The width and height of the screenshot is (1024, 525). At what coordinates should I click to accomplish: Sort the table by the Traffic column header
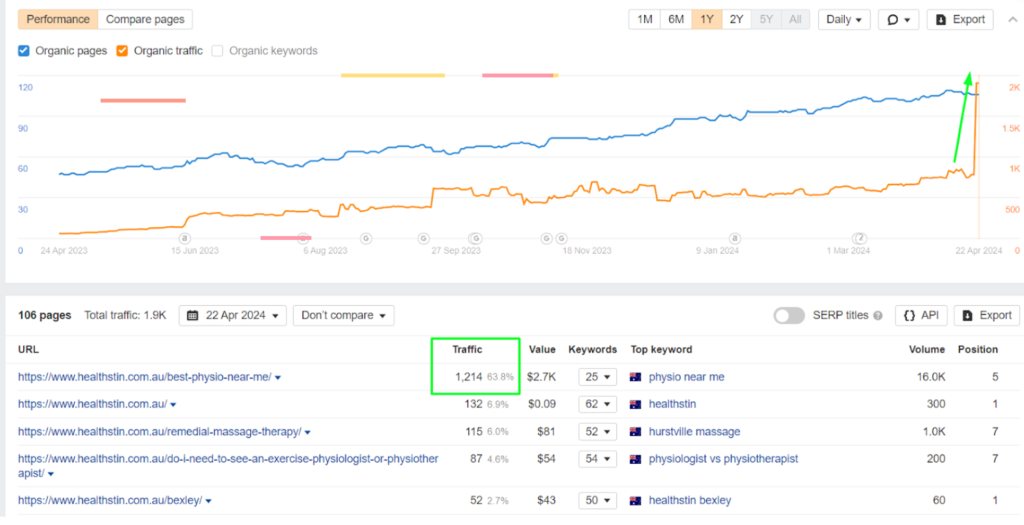[467, 350]
